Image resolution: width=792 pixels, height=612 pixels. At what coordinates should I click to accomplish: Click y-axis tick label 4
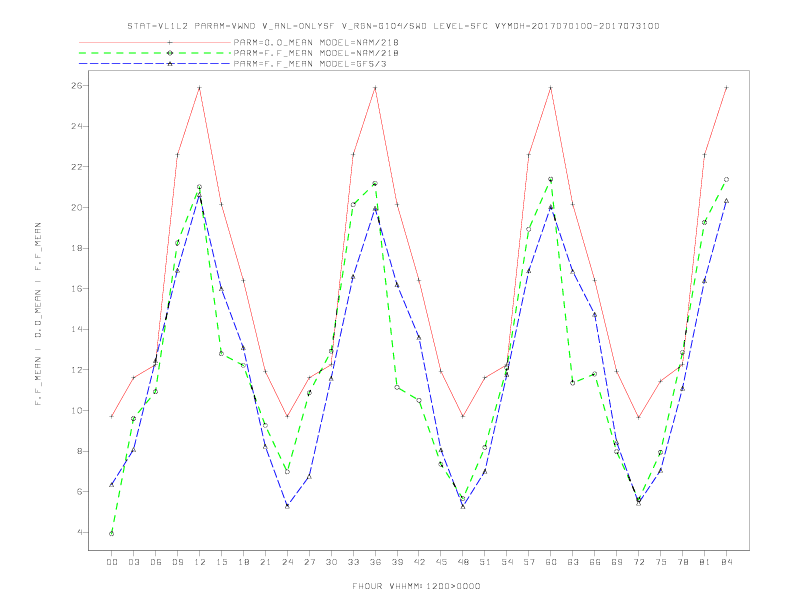[x=79, y=532]
